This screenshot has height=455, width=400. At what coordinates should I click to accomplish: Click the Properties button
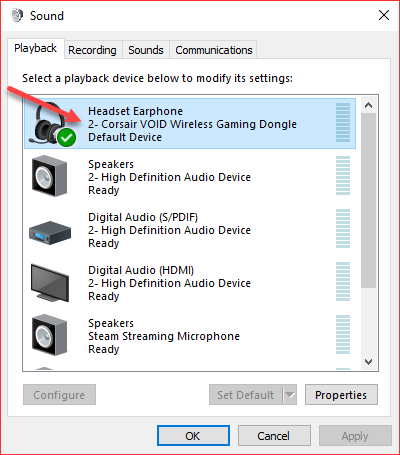tap(341, 395)
